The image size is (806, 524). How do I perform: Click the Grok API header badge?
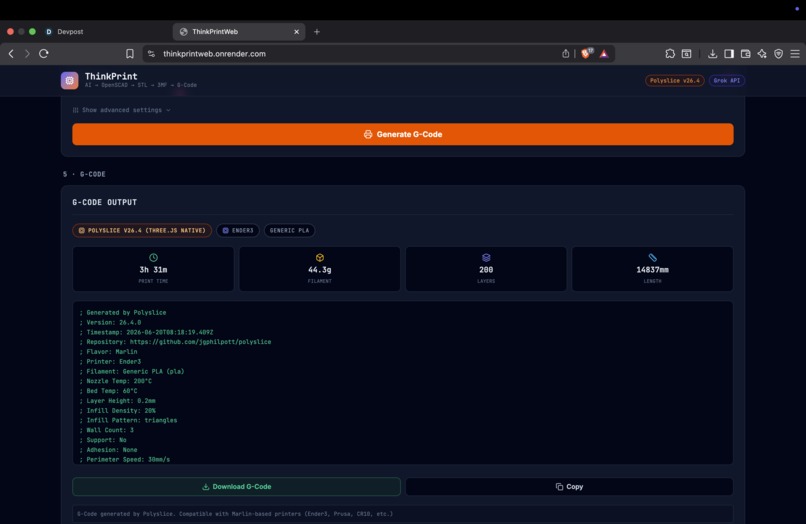pos(727,80)
